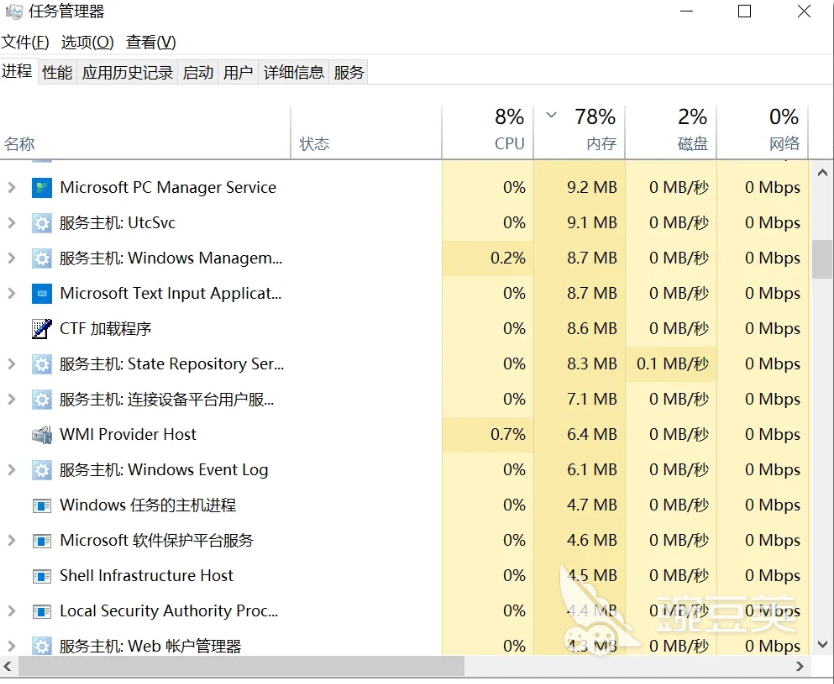Click the Windows 任务的主机进程 icon
This screenshot has width=834, height=684.
point(41,506)
